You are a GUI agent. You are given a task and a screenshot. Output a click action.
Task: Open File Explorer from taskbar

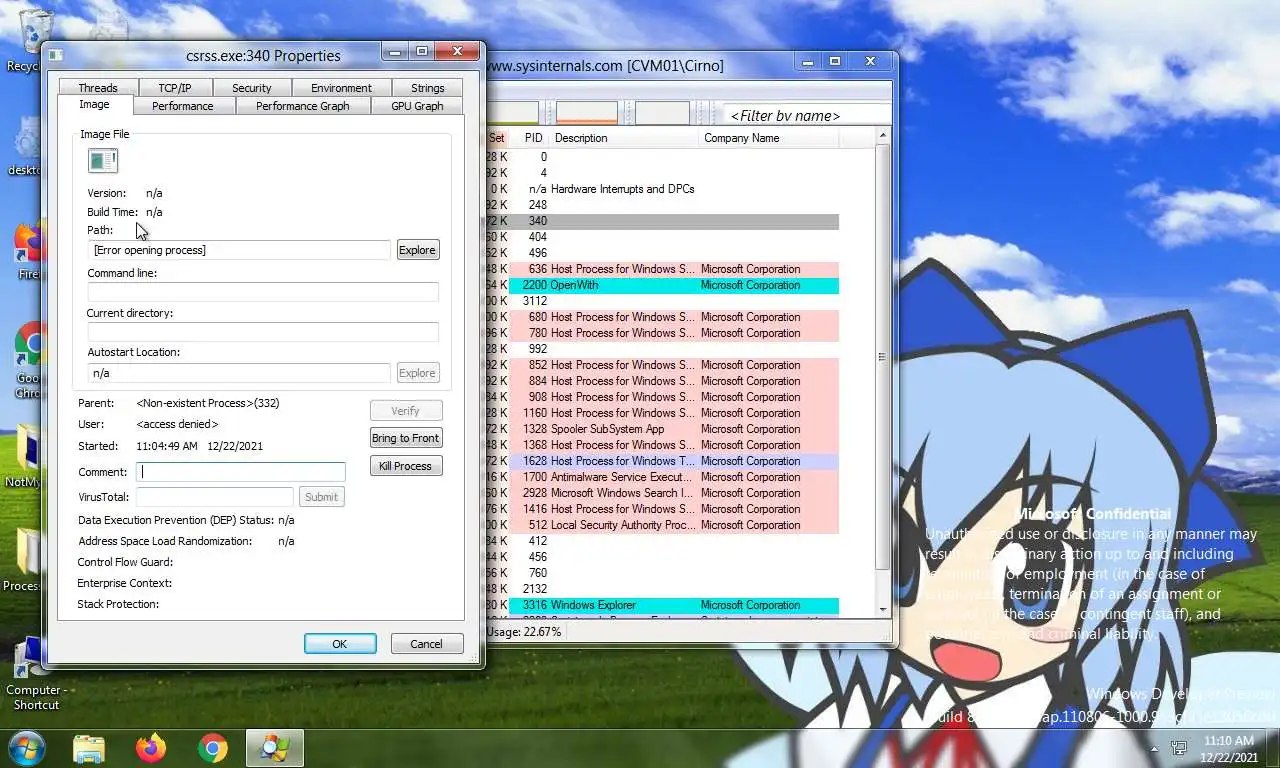[x=89, y=748]
